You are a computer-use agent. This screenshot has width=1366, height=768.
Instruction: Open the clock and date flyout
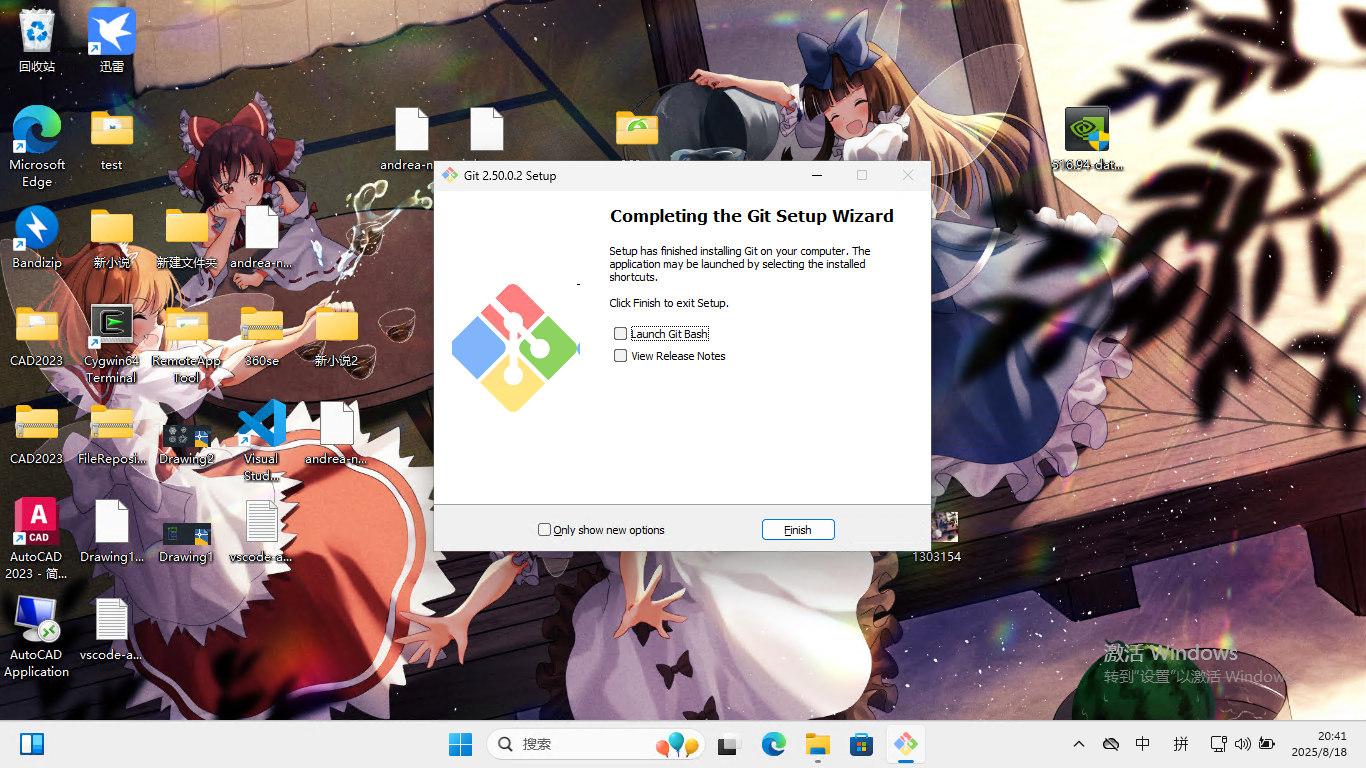[1319, 744]
